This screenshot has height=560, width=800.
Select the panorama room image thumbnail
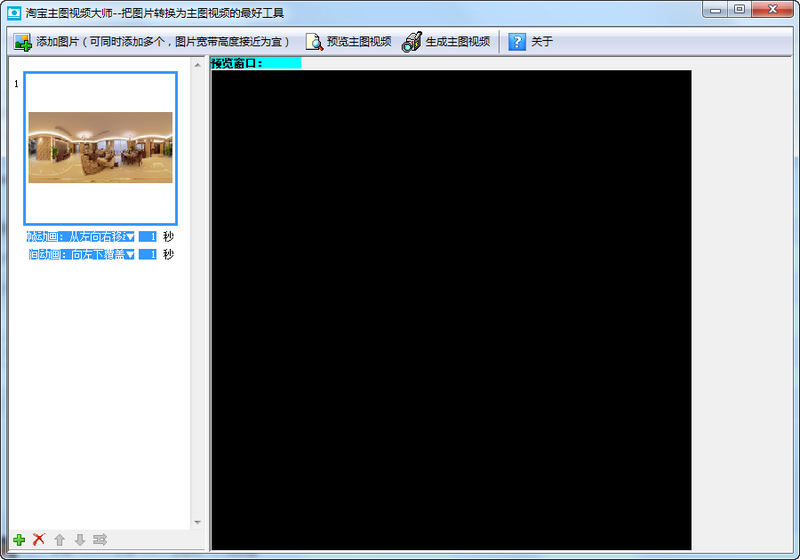pyautogui.click(x=100, y=147)
